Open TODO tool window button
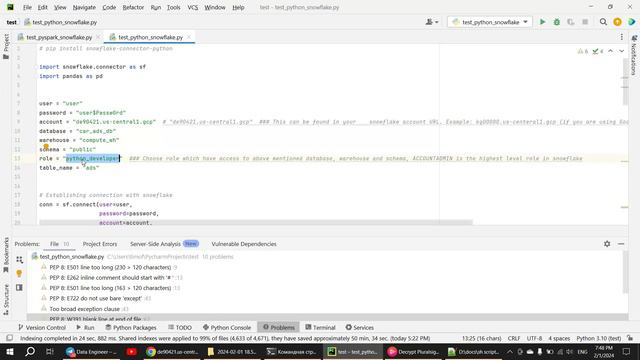Image resolution: width=640 pixels, height=360 pixels. point(180,327)
